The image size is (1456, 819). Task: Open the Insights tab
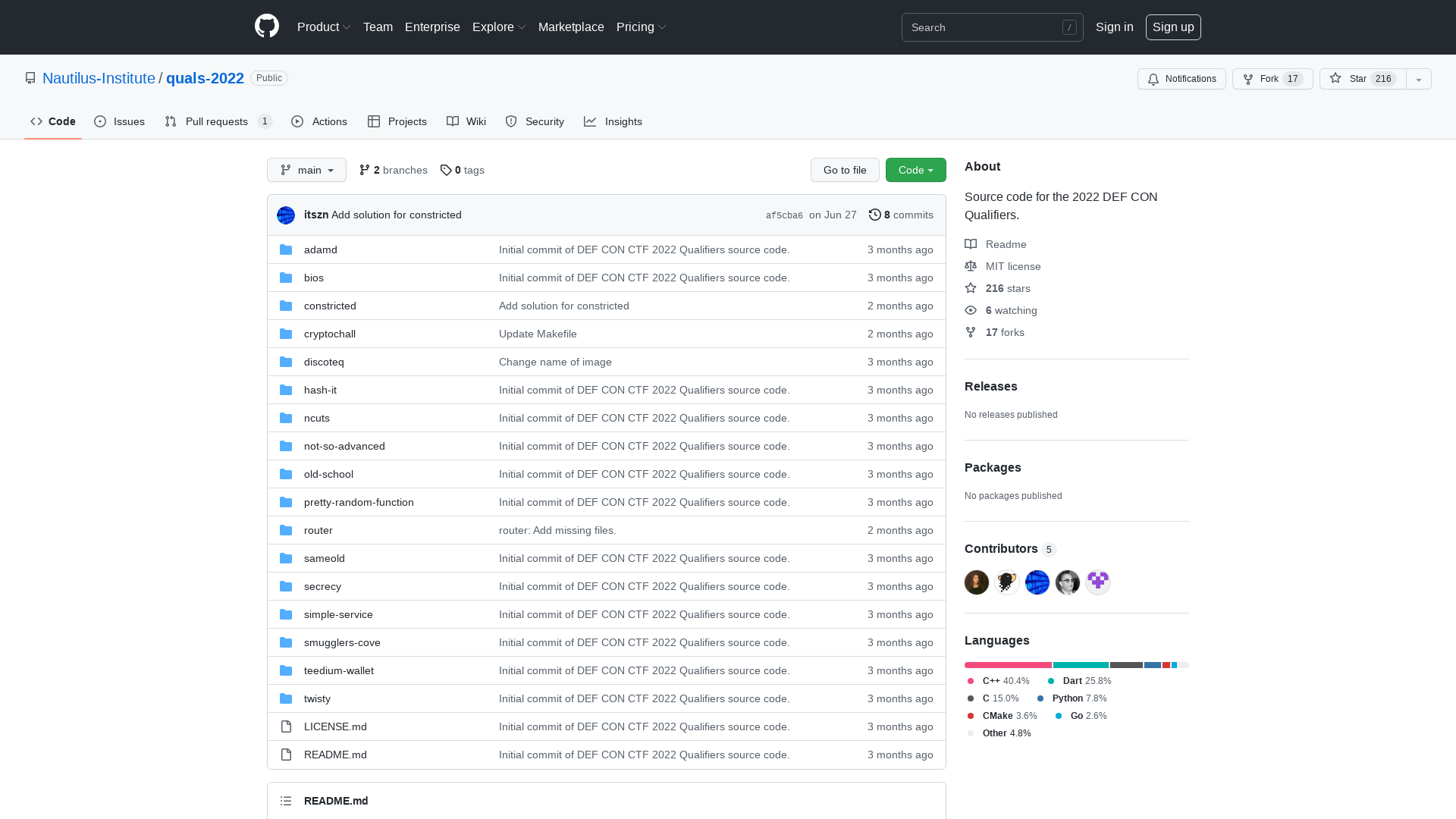pyautogui.click(x=613, y=121)
